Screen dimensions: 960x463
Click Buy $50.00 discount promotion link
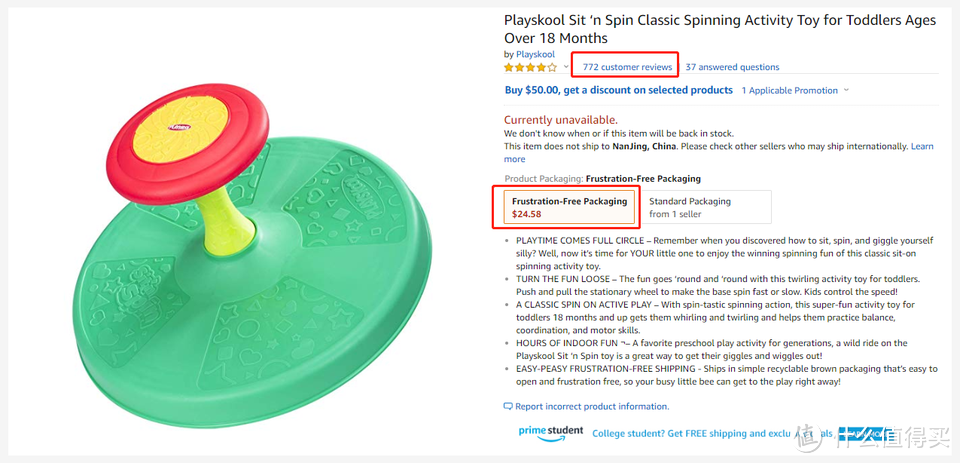point(618,90)
